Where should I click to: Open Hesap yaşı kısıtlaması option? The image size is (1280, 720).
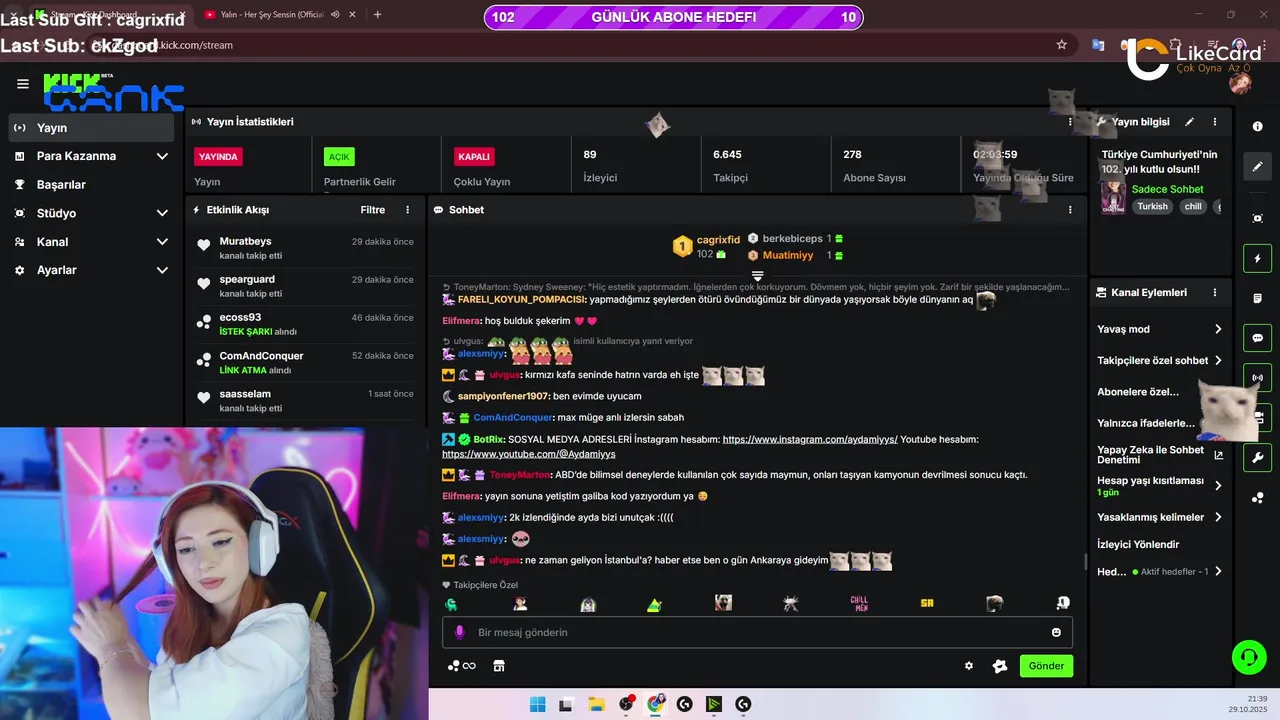1159,486
